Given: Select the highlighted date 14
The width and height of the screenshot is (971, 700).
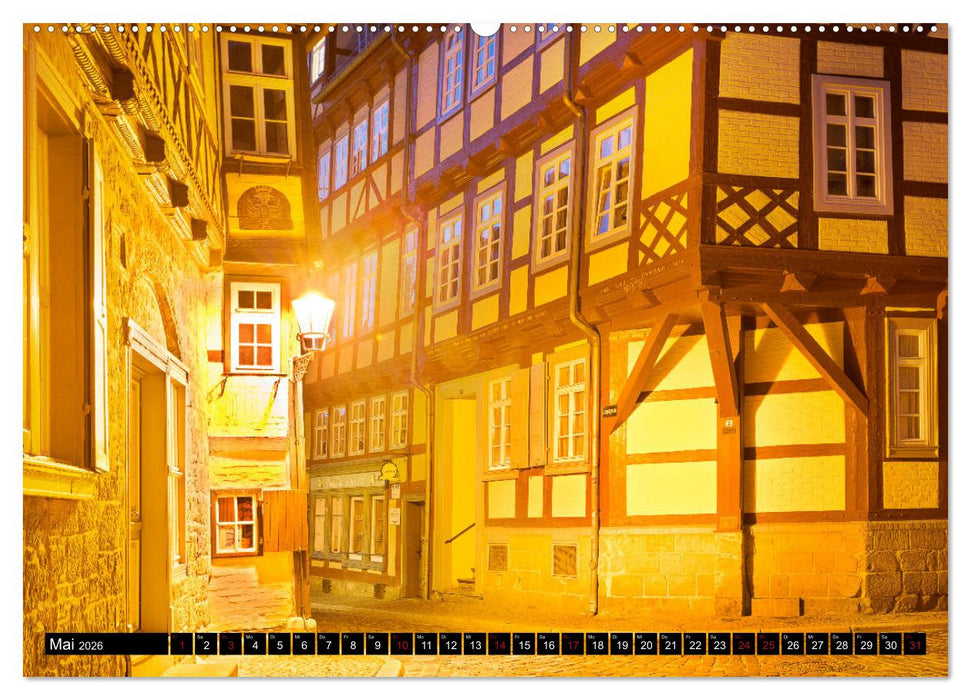Looking at the screenshot, I should [499, 648].
